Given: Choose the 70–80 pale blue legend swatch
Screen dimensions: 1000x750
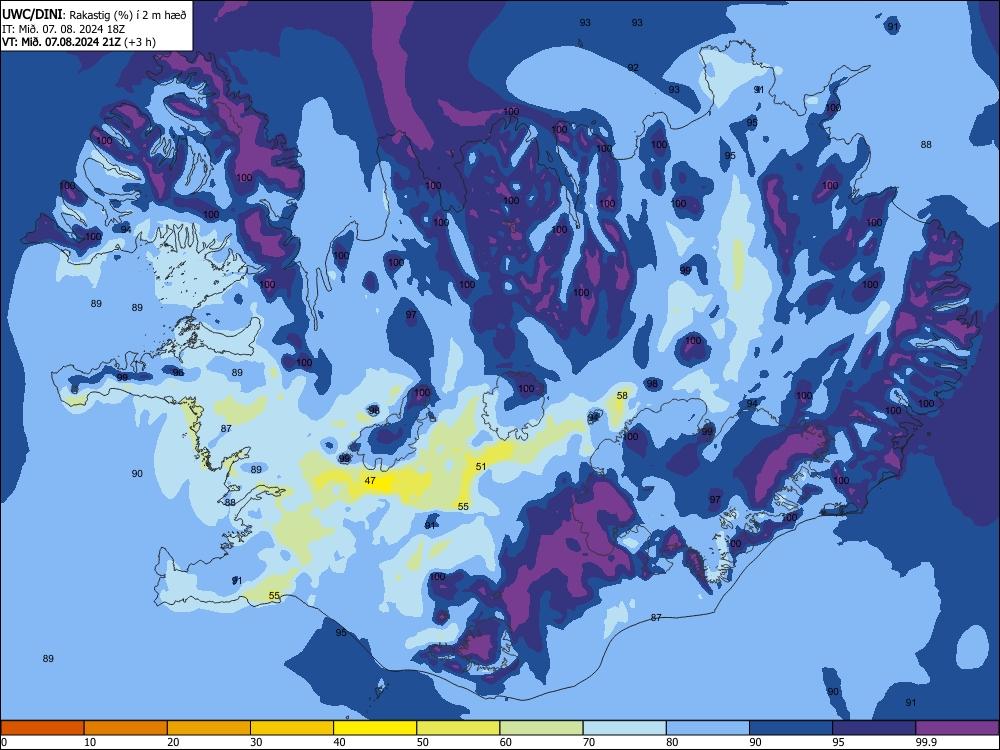Looking at the screenshot, I should point(624,728).
